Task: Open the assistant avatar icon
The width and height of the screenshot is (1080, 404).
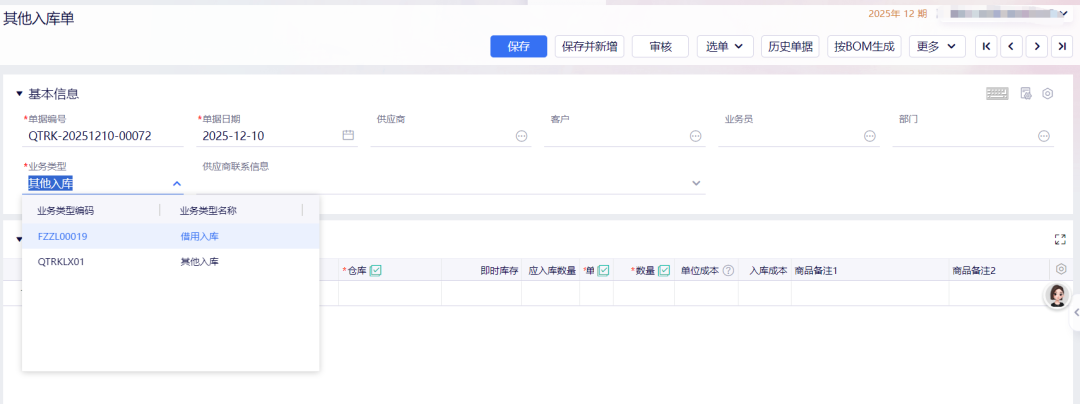Action: [x=1057, y=296]
